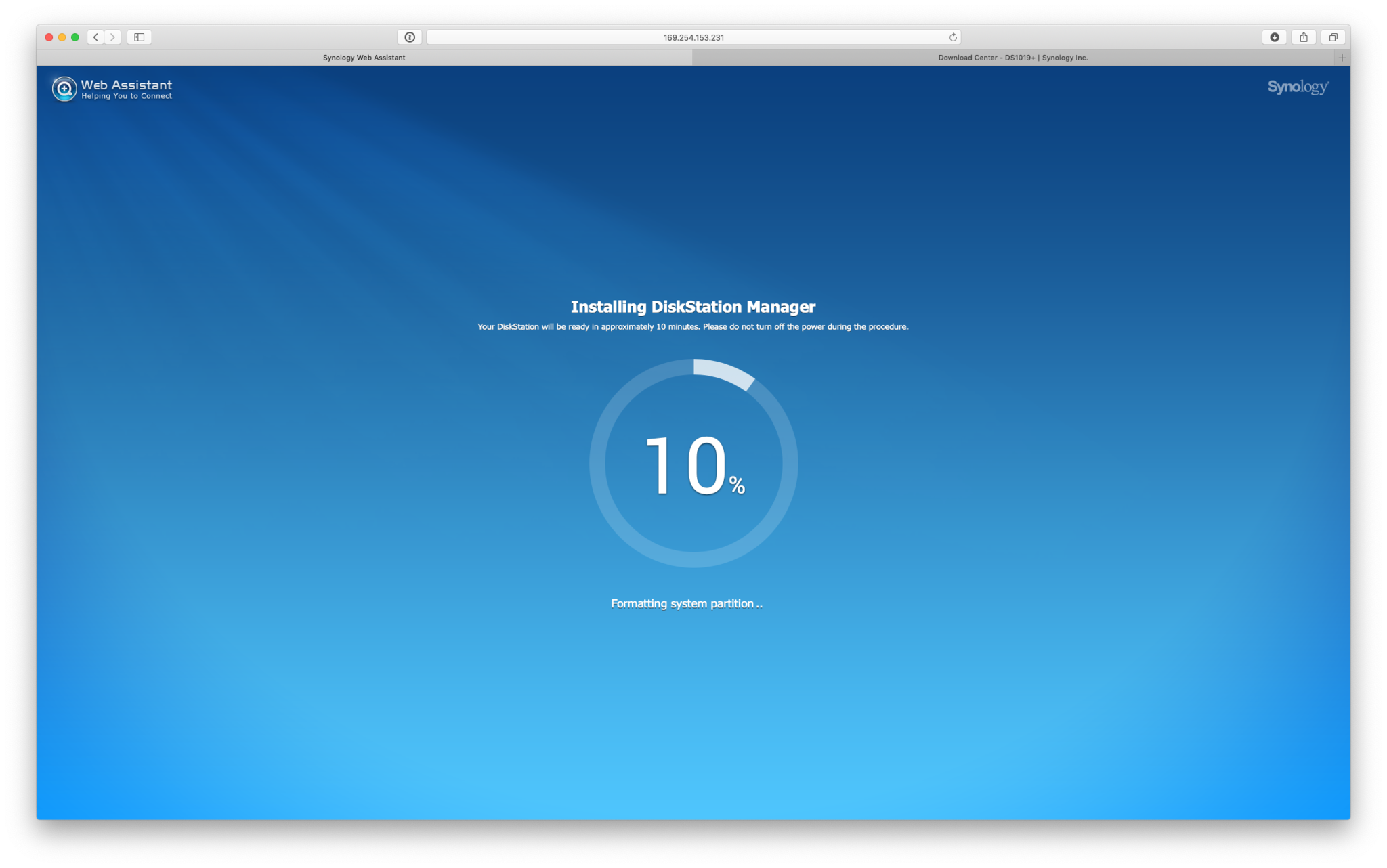The width and height of the screenshot is (1387, 868).
Task: Reload the page with the refresh icon
Action: click(x=952, y=37)
